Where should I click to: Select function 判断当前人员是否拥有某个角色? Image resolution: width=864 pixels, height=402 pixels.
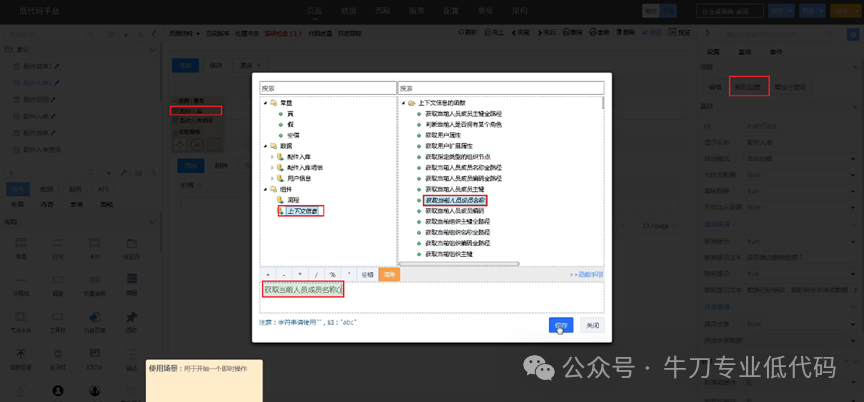[463, 124]
